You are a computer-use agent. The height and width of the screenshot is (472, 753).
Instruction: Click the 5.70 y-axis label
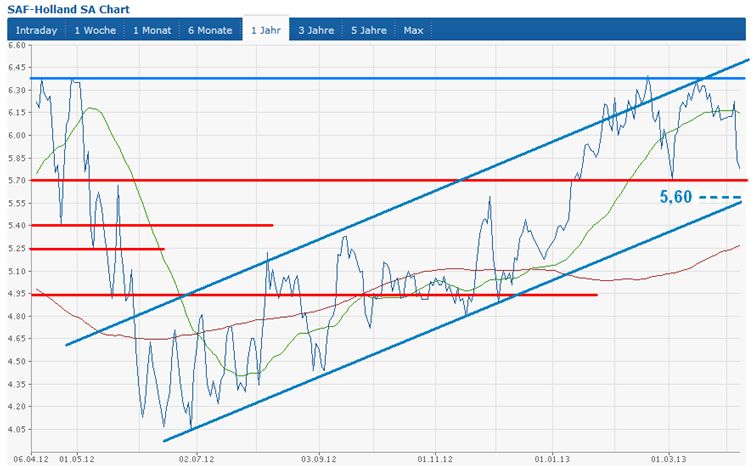[x=17, y=181]
